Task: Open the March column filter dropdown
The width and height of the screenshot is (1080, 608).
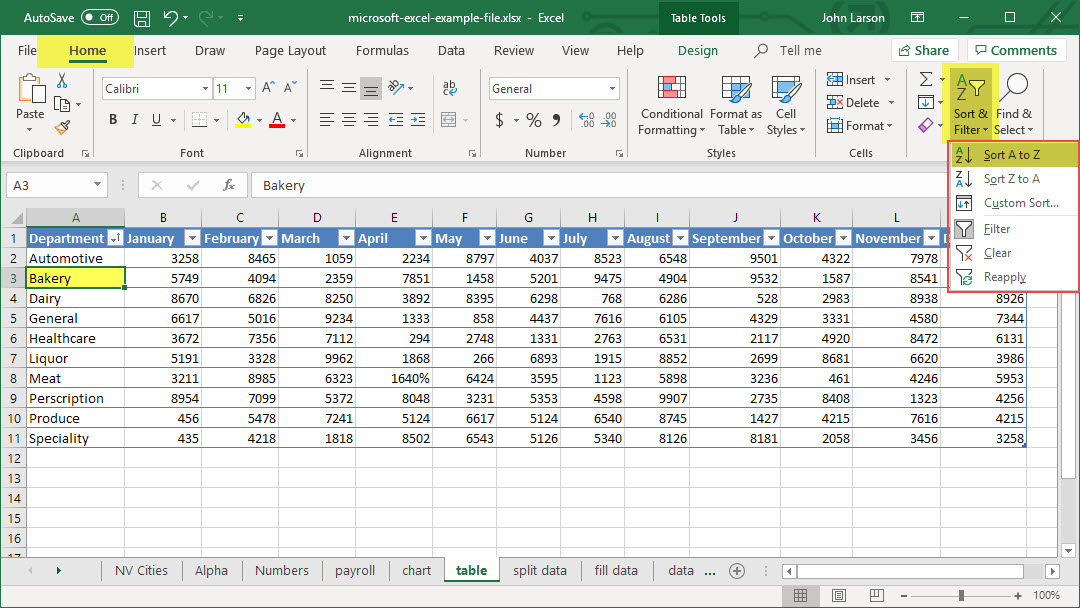Action: (x=345, y=238)
